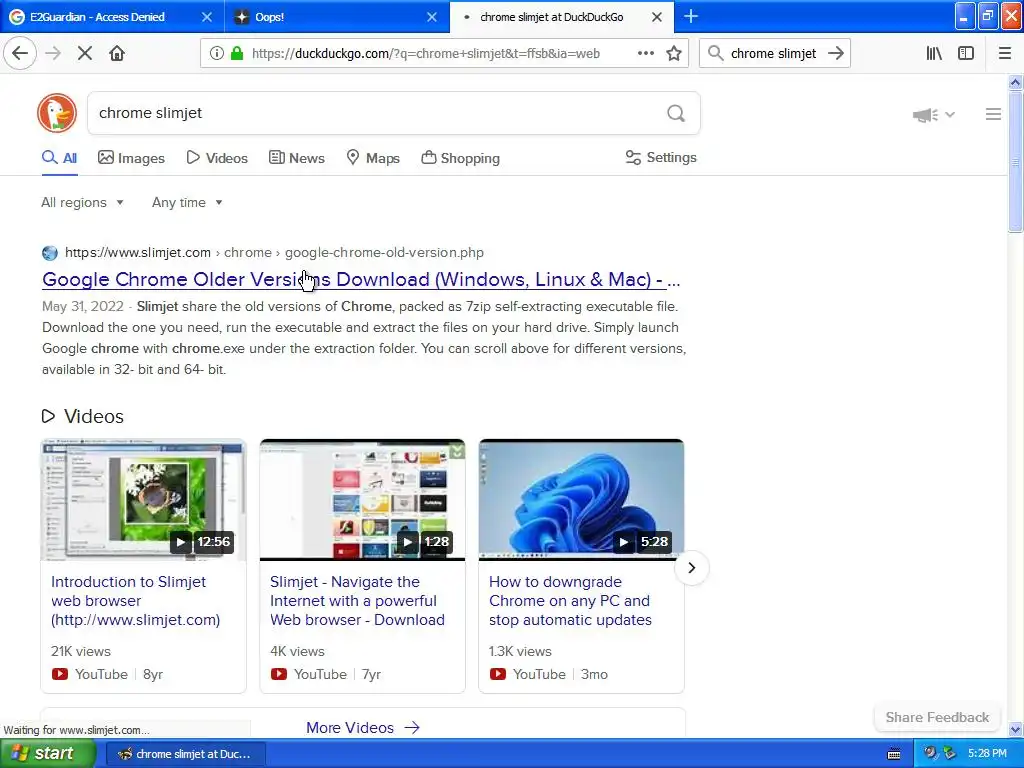Click the magnifier in the Firefox search box
The width and height of the screenshot is (1024, 768).
coord(716,53)
